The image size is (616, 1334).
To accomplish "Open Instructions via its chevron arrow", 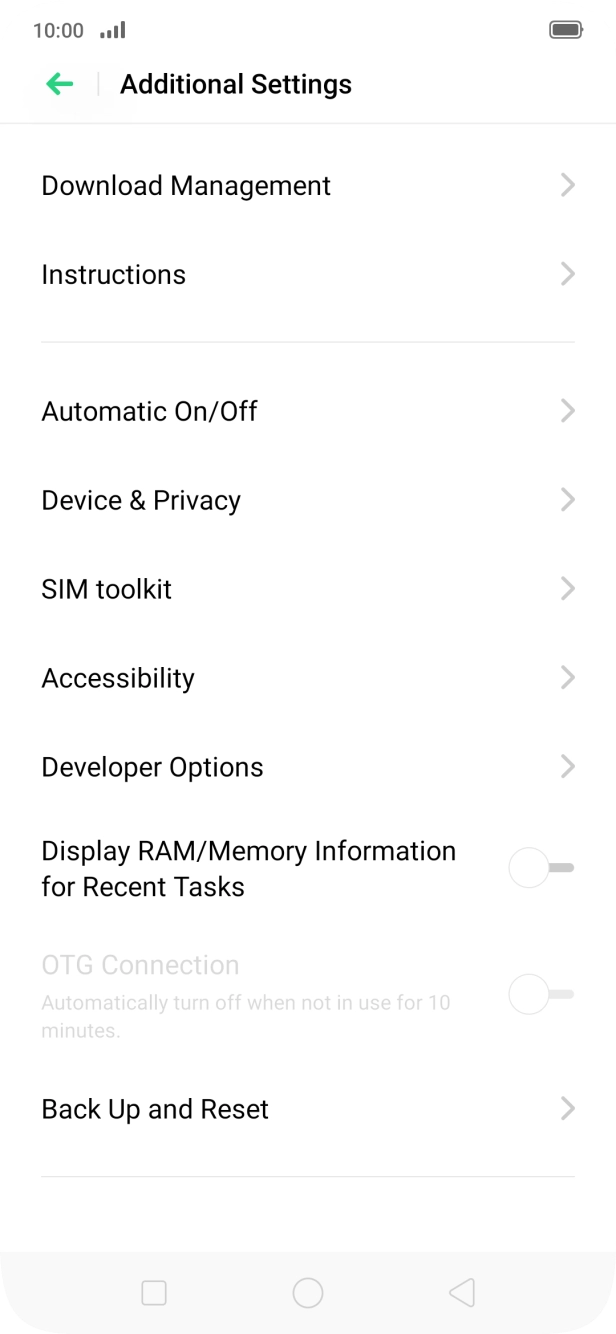I will (x=567, y=274).
